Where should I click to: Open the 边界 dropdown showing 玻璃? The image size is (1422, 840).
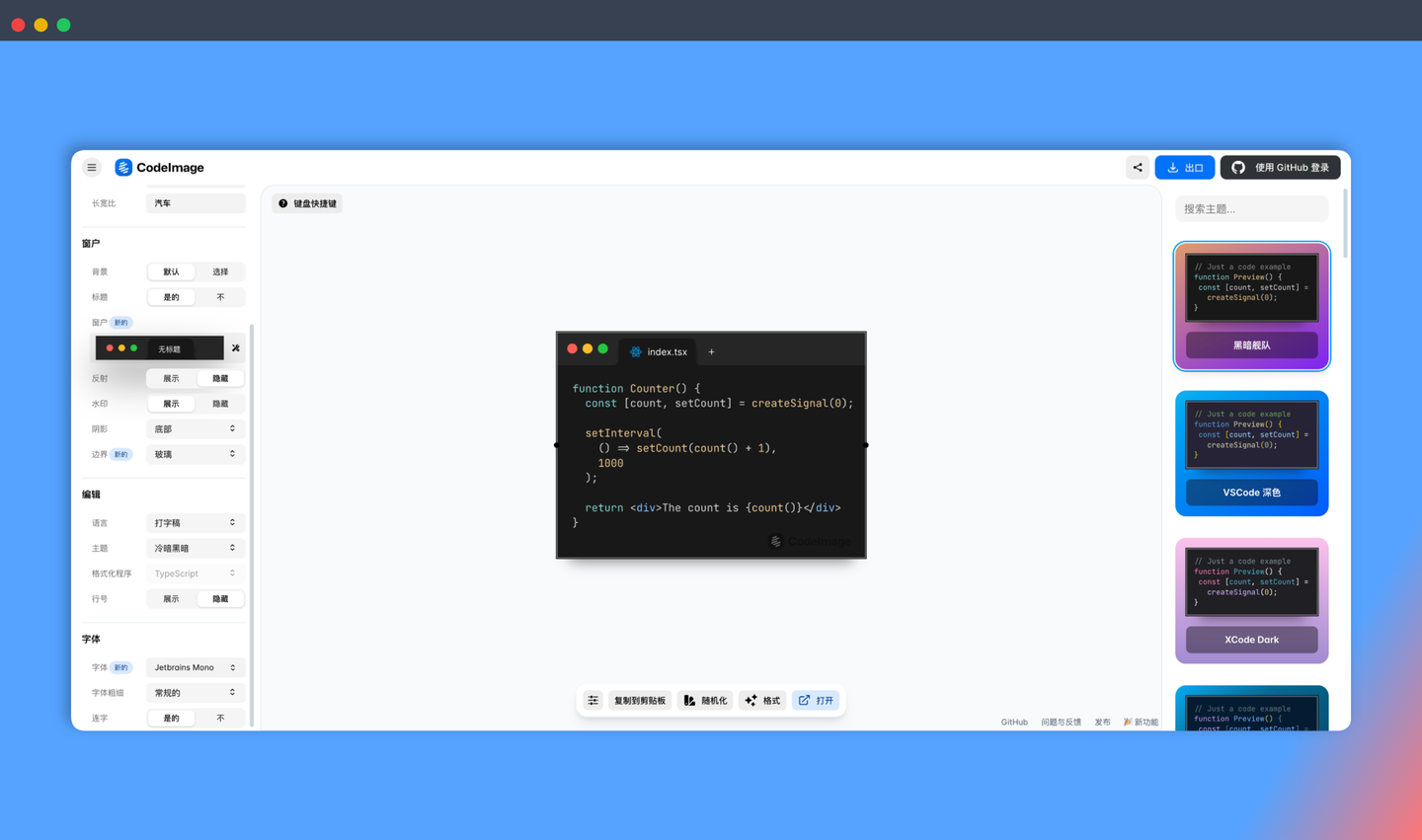[196, 455]
